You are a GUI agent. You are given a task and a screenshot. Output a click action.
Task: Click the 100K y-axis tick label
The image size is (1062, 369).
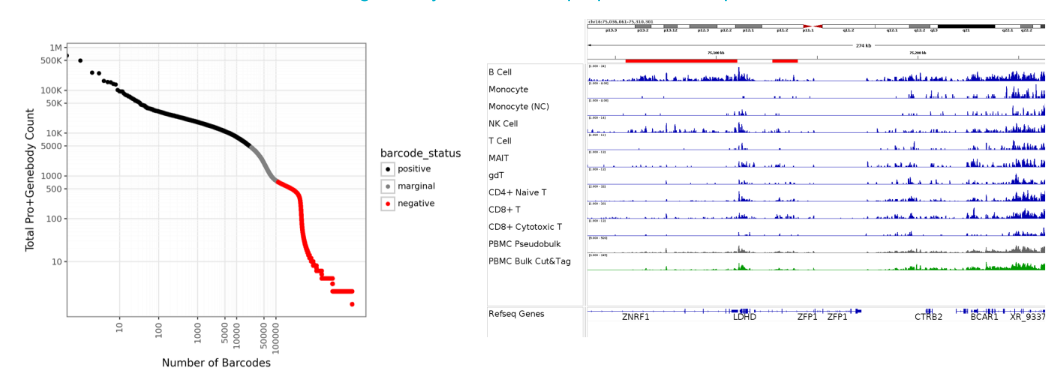(x=50, y=90)
